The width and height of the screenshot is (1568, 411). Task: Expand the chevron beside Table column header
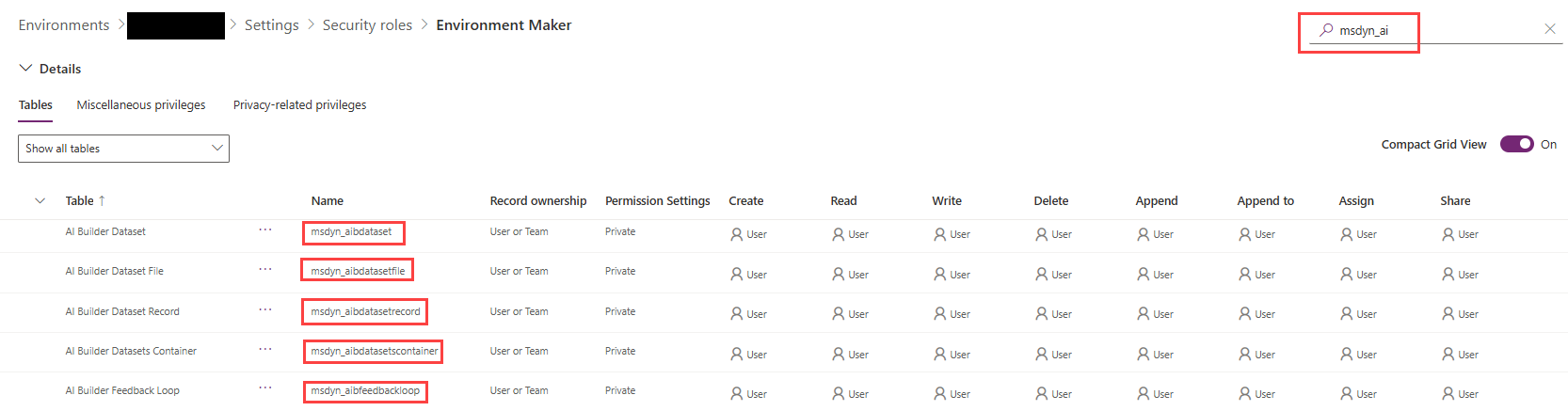pyautogui.click(x=40, y=200)
